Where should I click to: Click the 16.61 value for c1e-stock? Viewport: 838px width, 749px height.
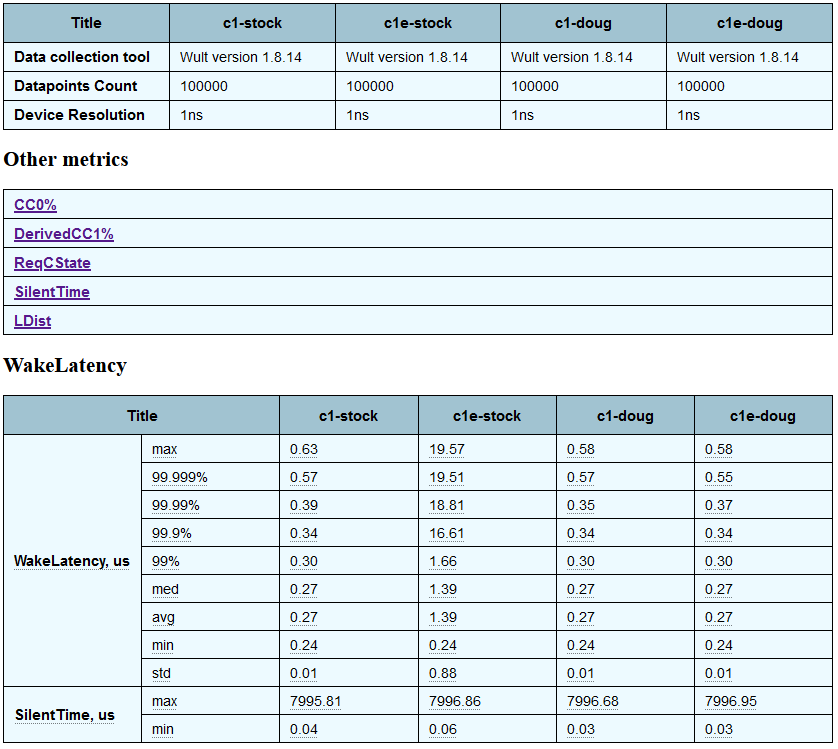446,533
